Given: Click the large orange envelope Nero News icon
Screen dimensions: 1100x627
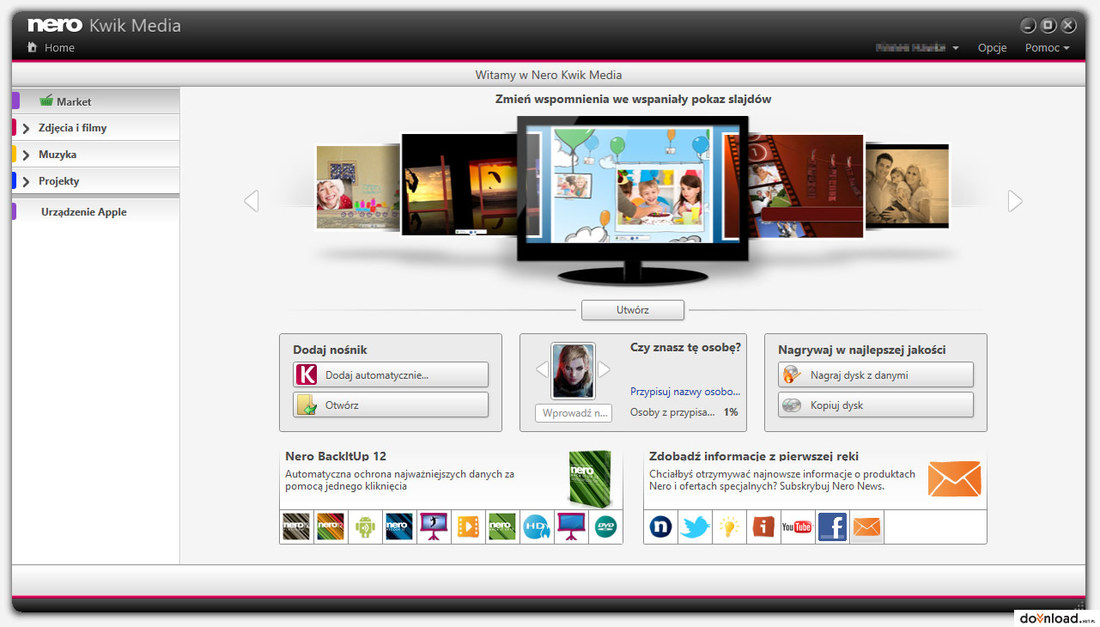Looking at the screenshot, I should (954, 479).
